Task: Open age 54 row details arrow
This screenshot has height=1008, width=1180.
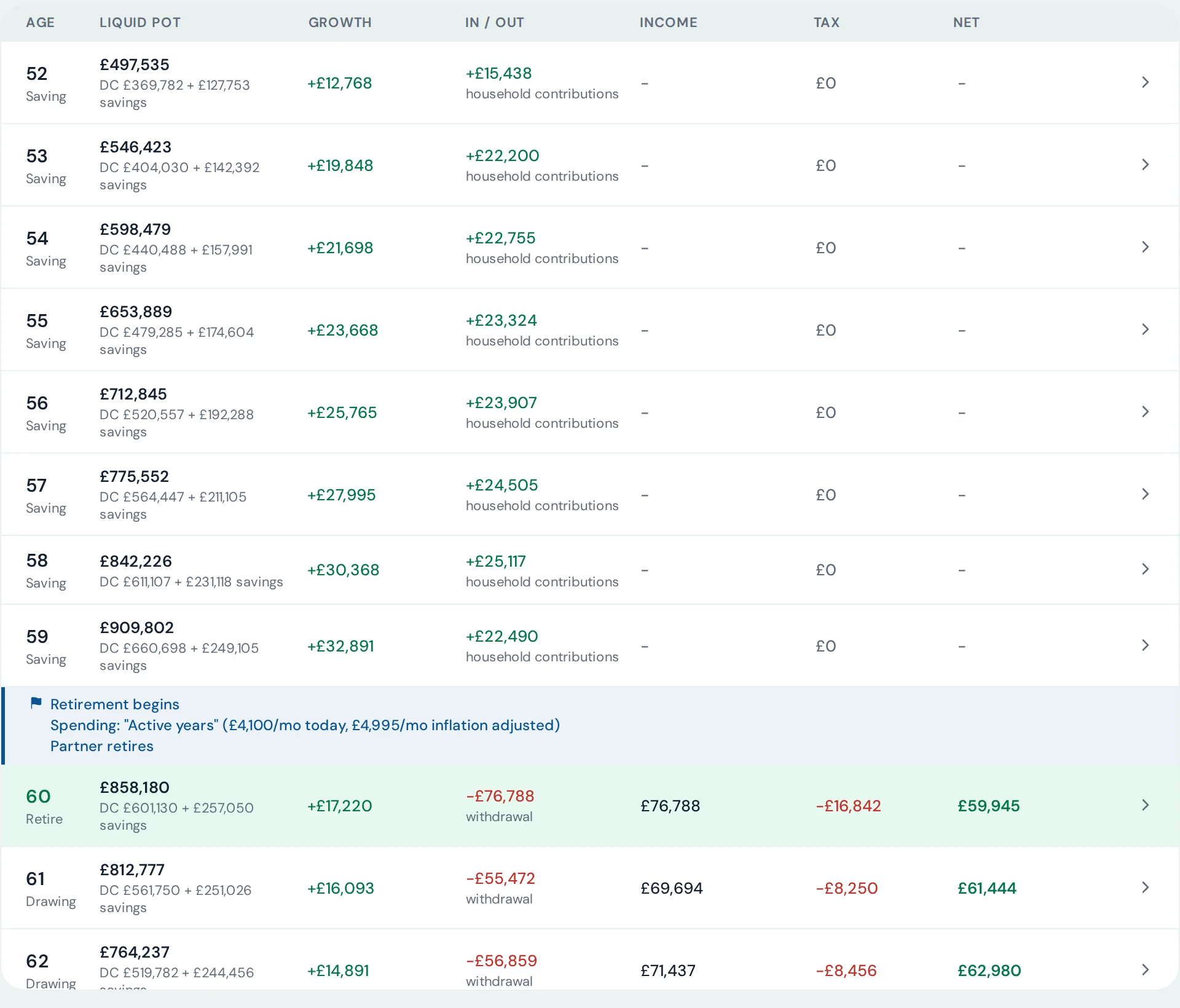Action: point(1145,247)
